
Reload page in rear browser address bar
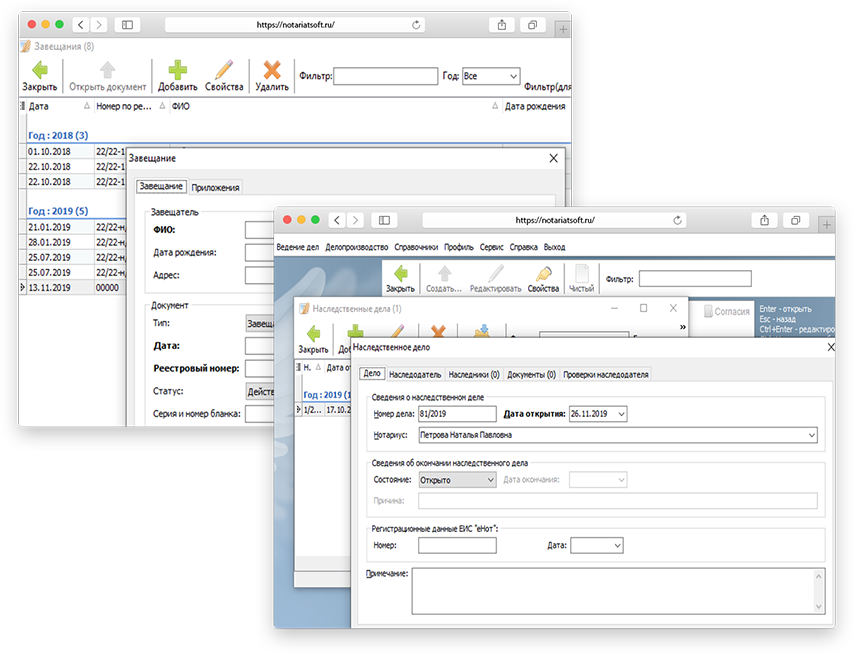[416, 25]
